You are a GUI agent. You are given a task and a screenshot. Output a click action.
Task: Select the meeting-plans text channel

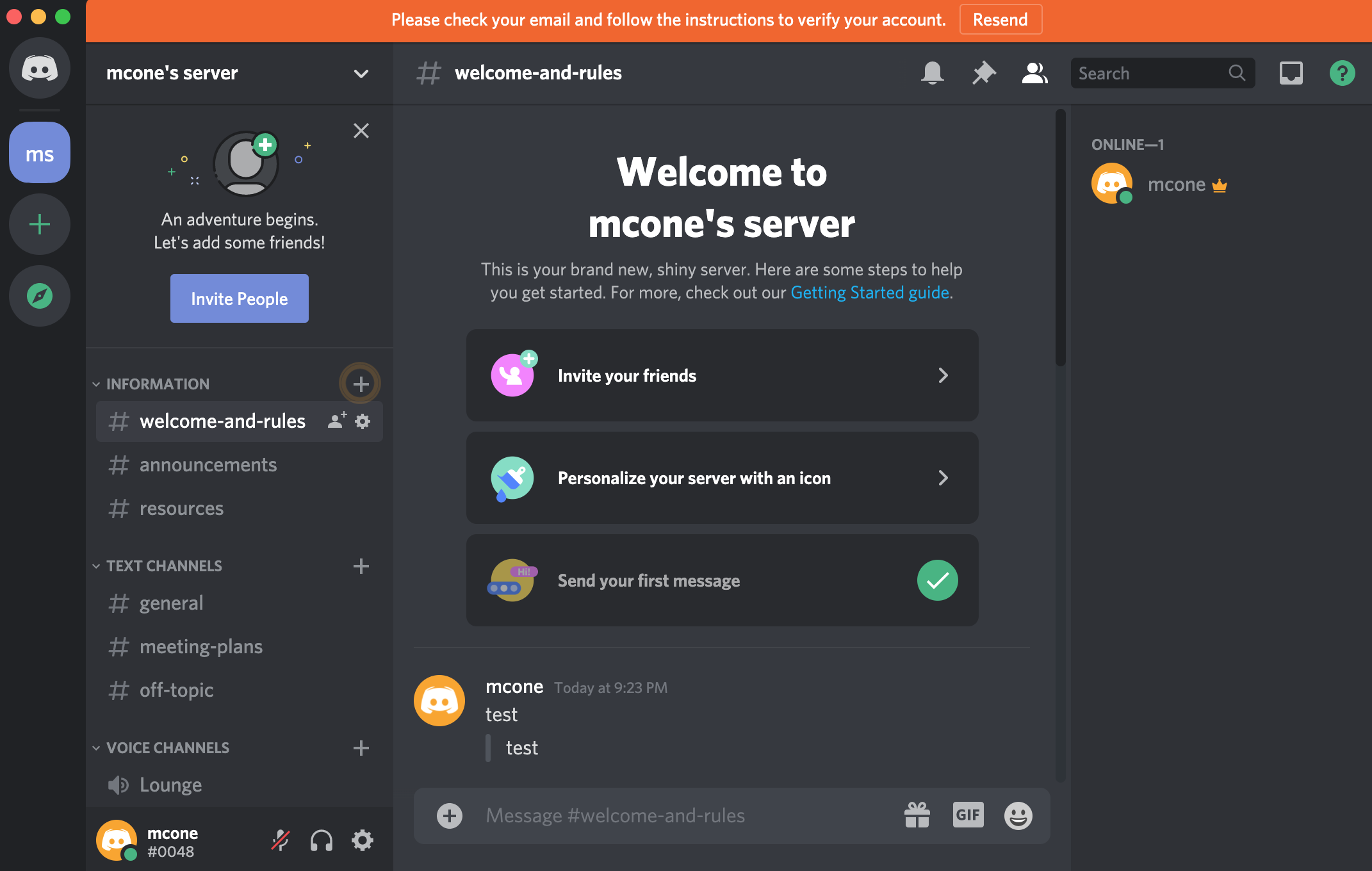(199, 646)
